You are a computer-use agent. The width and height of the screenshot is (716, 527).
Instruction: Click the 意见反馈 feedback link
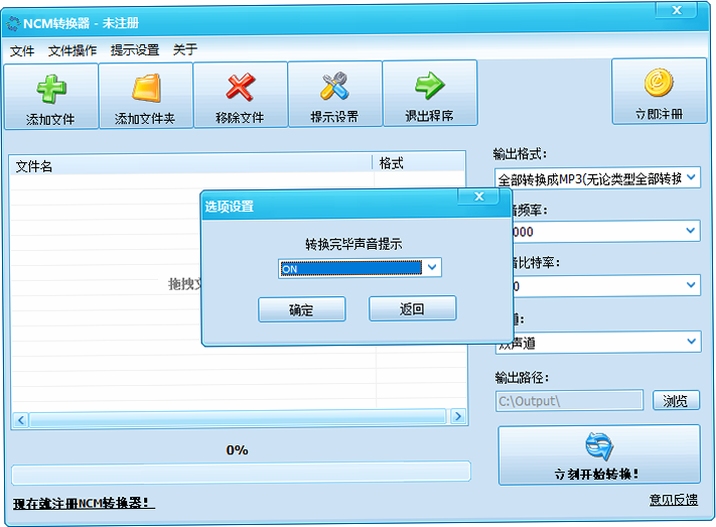(674, 500)
